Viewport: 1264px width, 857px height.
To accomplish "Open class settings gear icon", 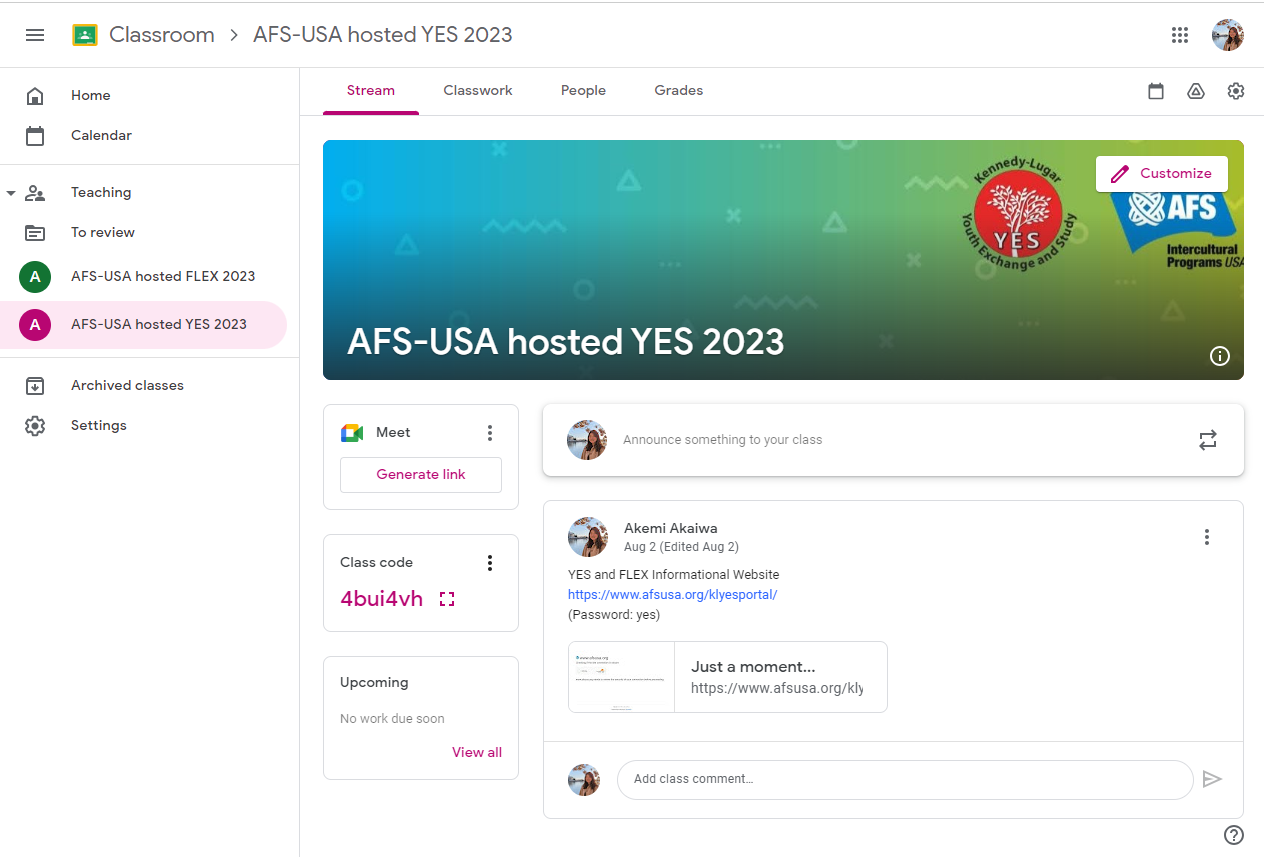I will click(1236, 91).
